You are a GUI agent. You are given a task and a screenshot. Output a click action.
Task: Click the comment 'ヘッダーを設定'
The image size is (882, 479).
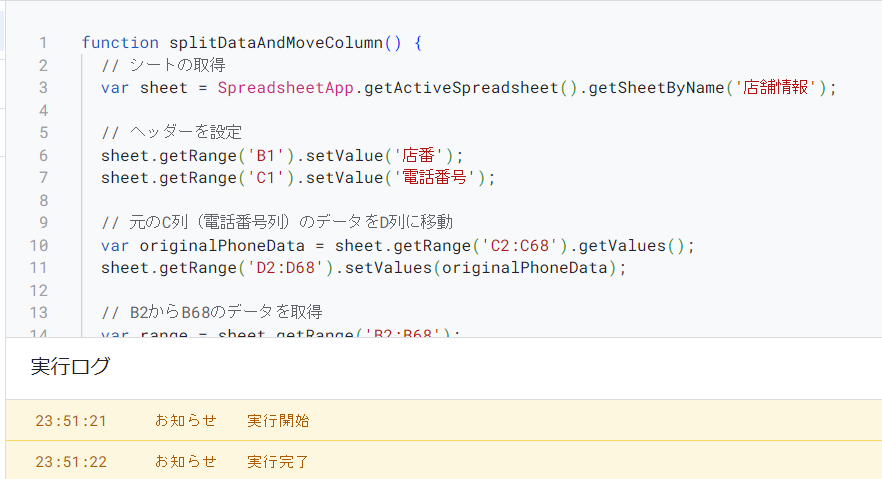click(x=186, y=133)
